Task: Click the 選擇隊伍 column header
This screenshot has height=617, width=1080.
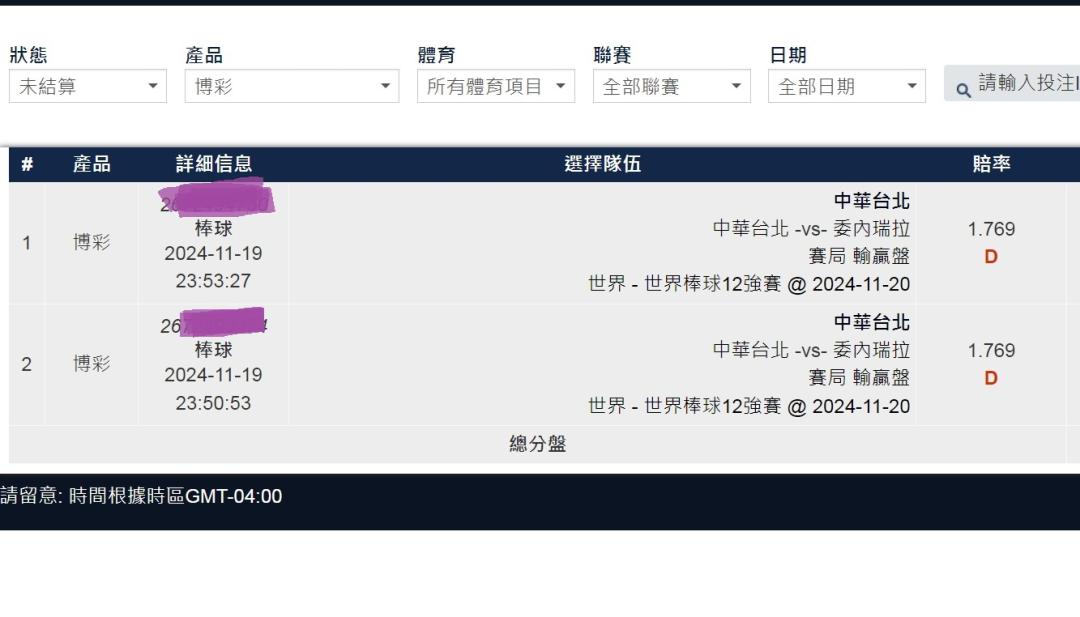Action: (x=603, y=164)
